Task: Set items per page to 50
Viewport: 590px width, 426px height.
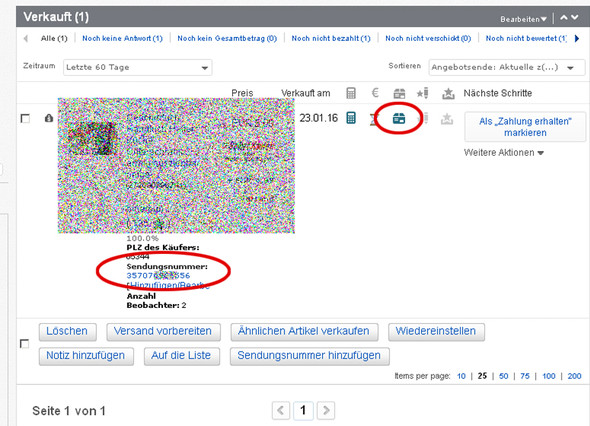Action: (503, 376)
